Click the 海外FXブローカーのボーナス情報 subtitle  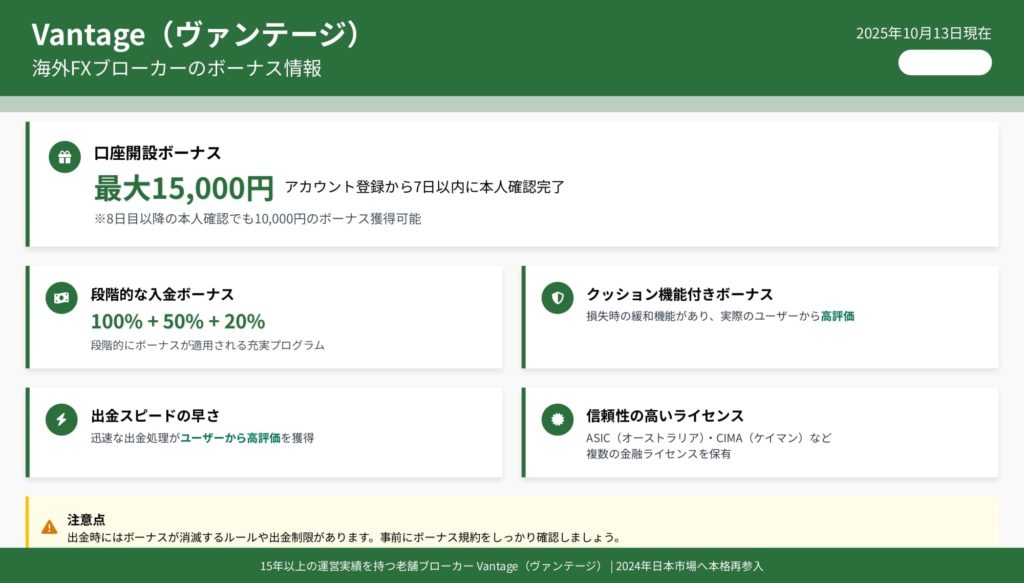click(176, 69)
